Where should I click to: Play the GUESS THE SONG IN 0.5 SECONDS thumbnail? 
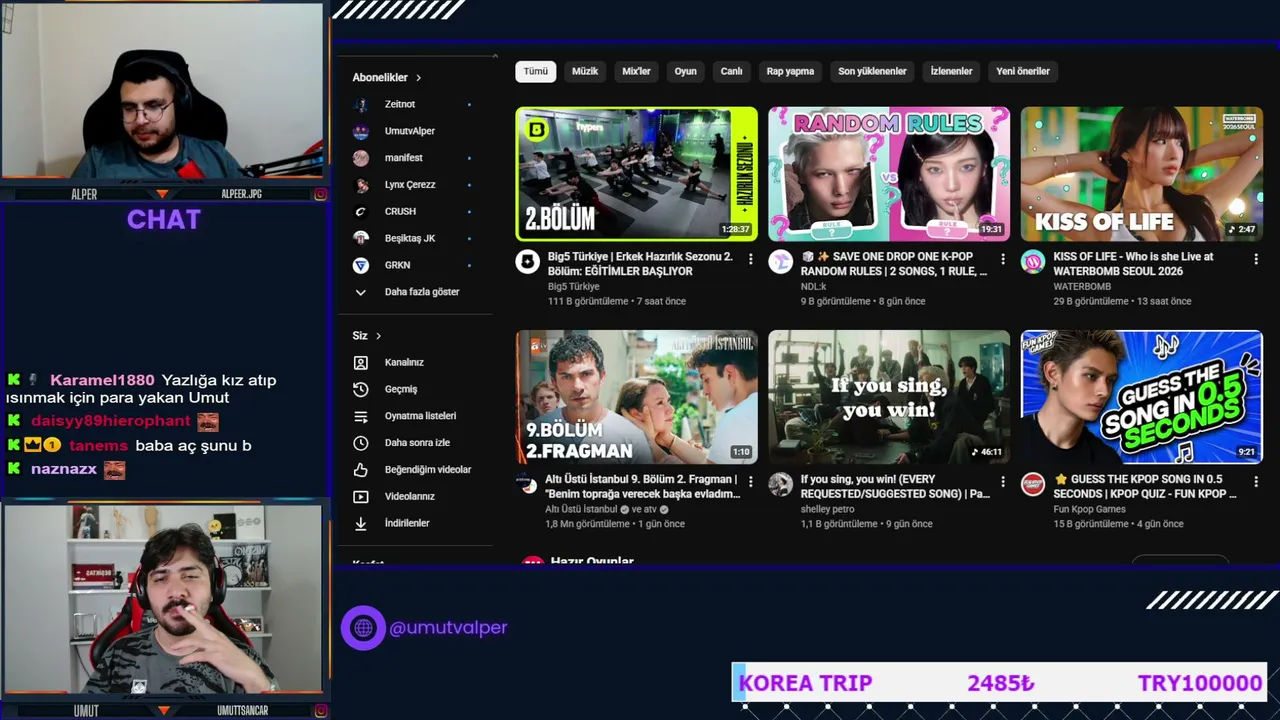tap(1142, 397)
